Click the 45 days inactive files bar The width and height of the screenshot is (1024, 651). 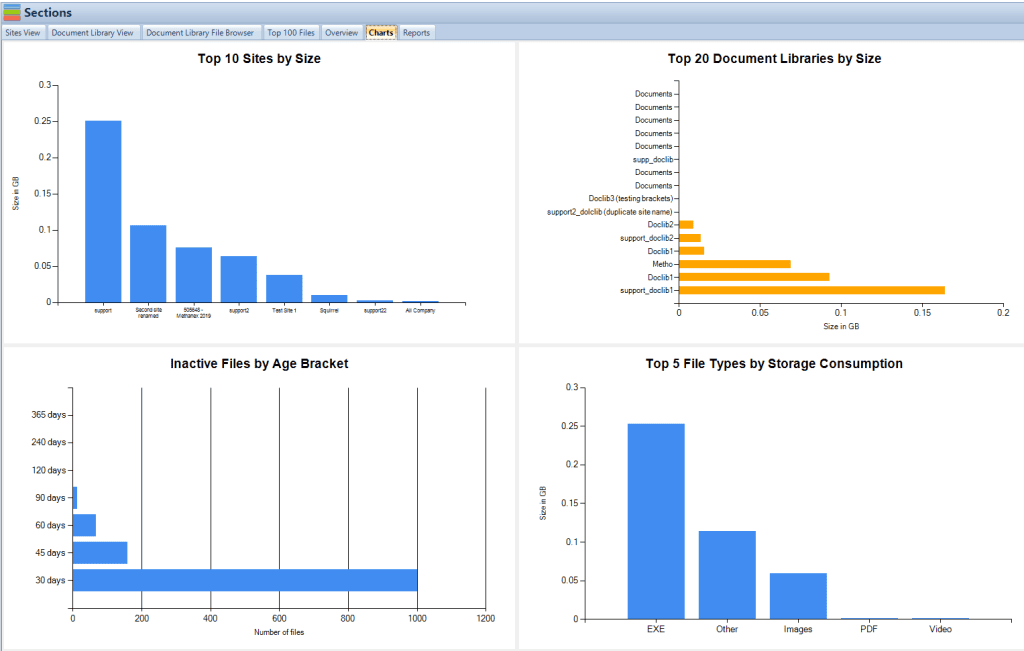pyautogui.click(x=100, y=552)
